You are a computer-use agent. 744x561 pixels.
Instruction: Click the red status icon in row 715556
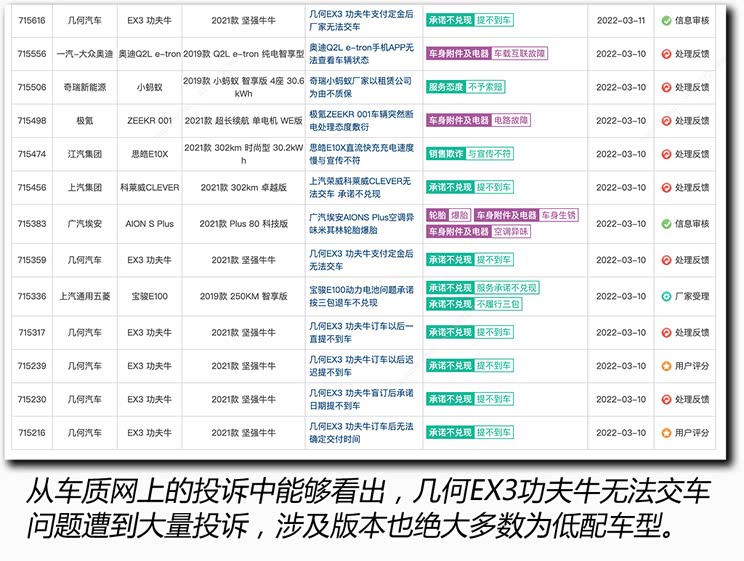(666, 54)
